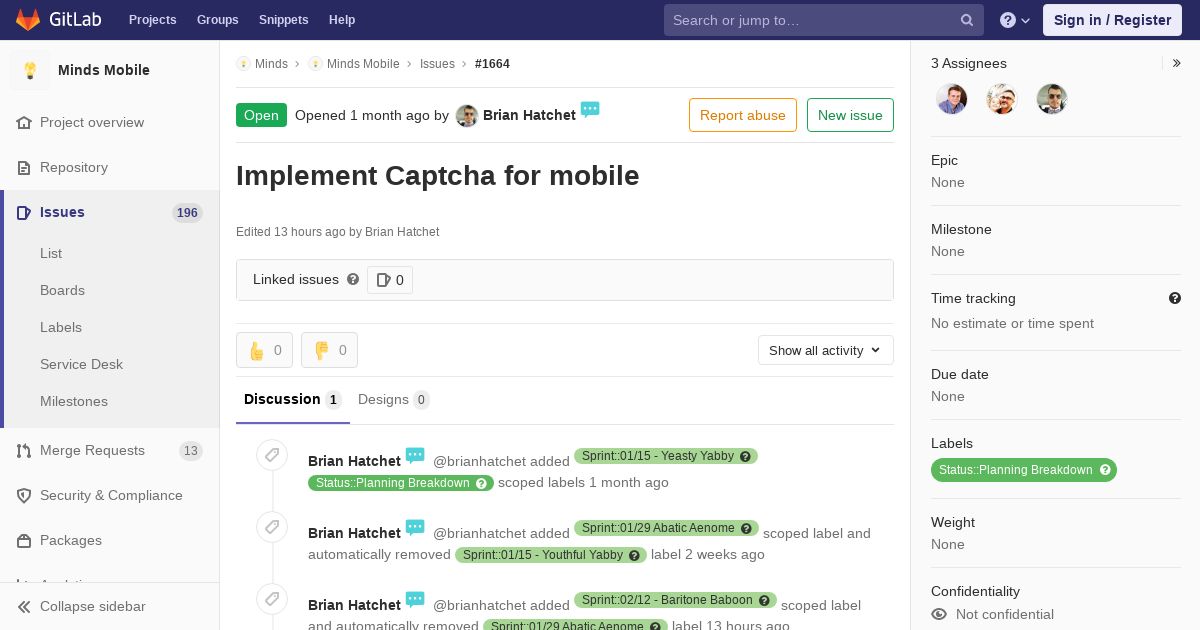The height and width of the screenshot is (630, 1200).
Task: Click the GitLab fox logo
Action: point(28,19)
